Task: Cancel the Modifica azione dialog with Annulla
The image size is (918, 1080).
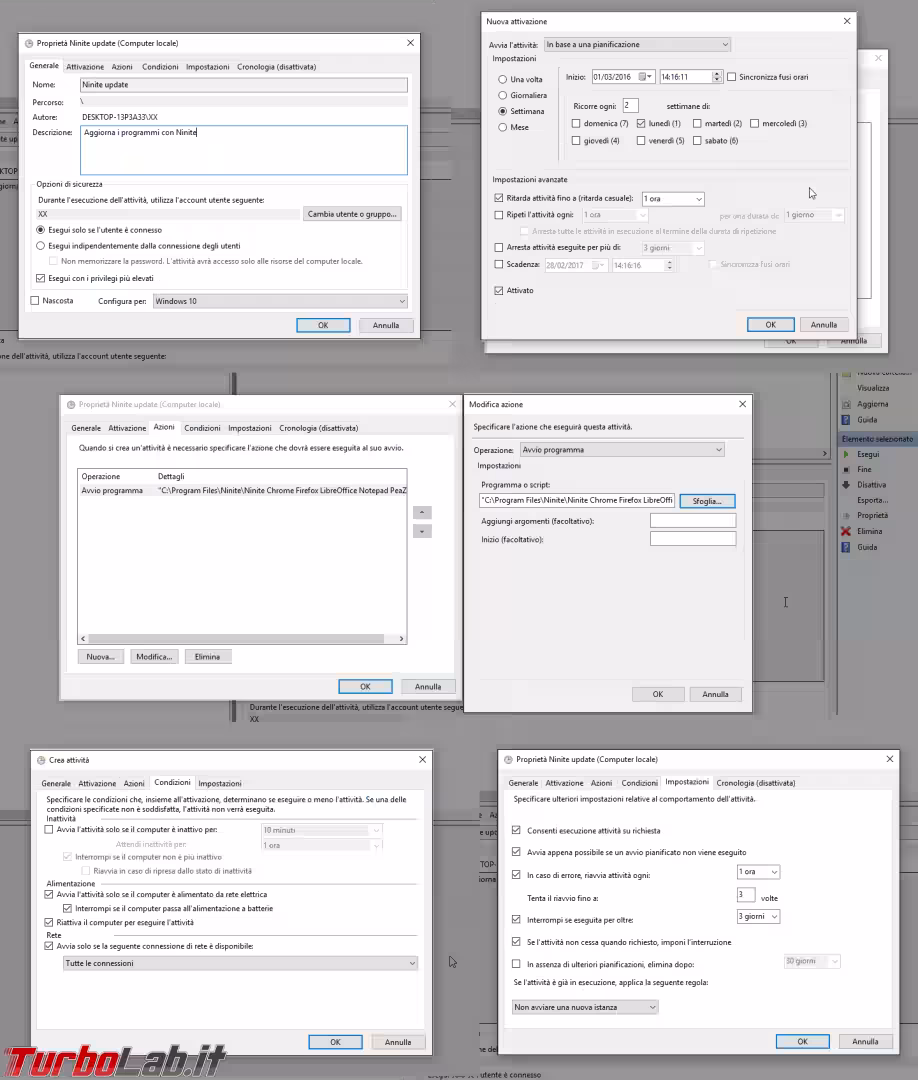Action: pos(716,694)
